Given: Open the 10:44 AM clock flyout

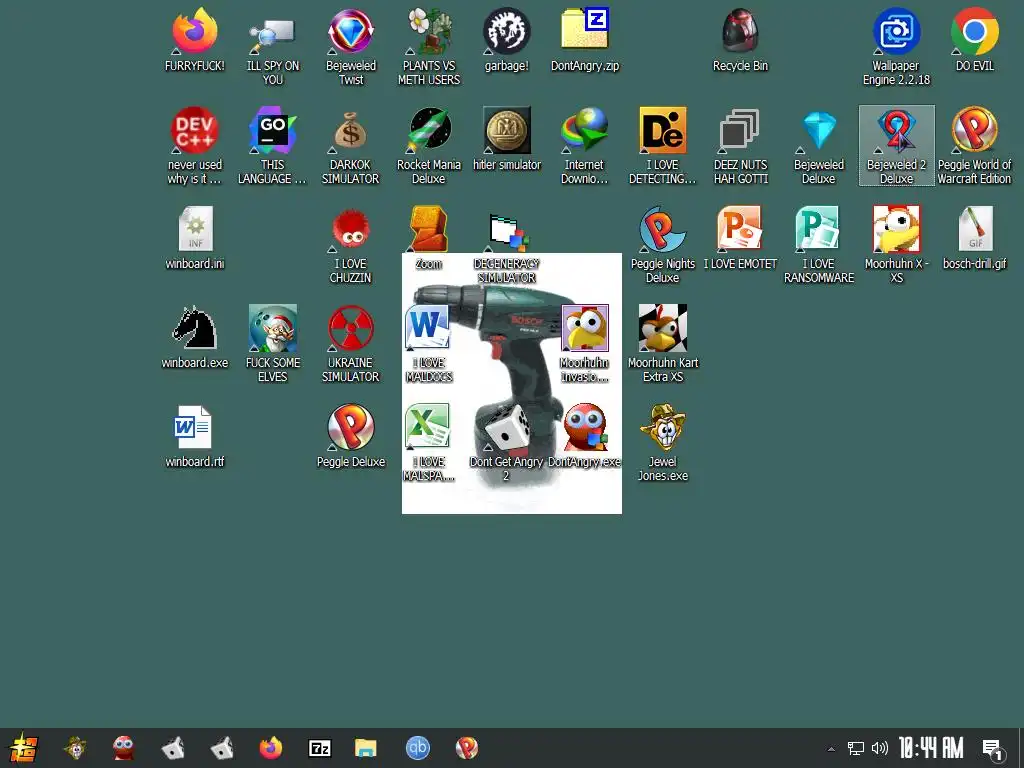Looking at the screenshot, I should pos(931,748).
